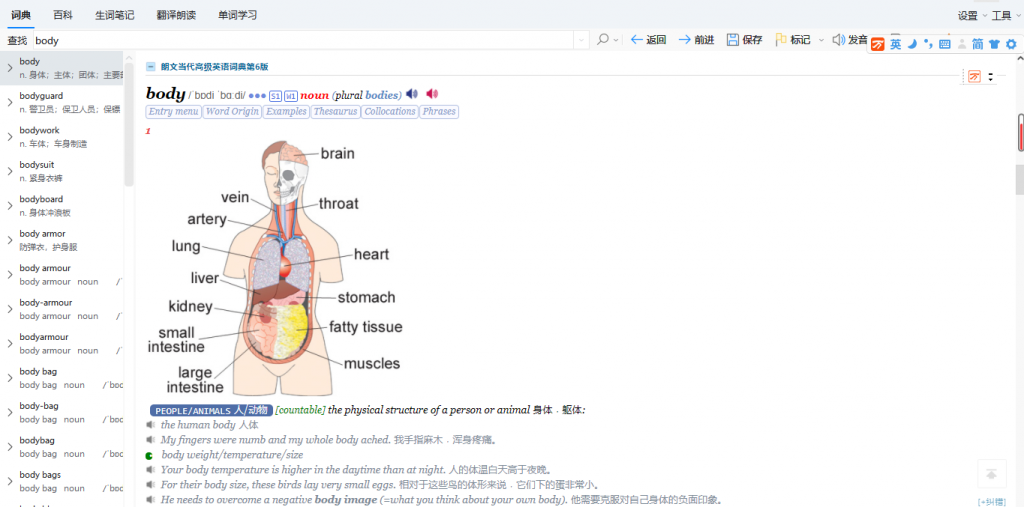Open the dropdown arrow beside 标记

(822, 41)
